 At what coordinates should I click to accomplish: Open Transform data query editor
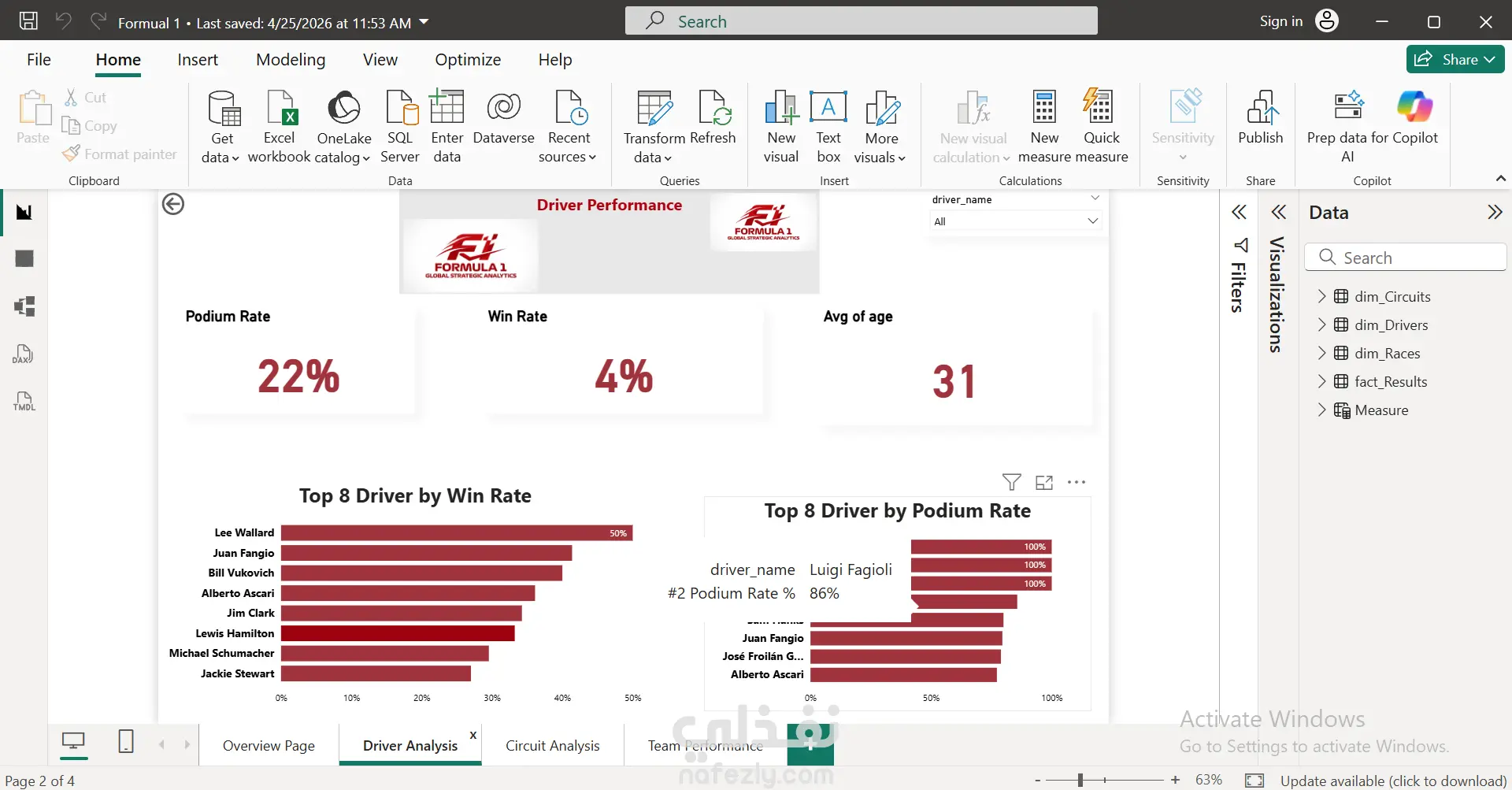click(654, 126)
